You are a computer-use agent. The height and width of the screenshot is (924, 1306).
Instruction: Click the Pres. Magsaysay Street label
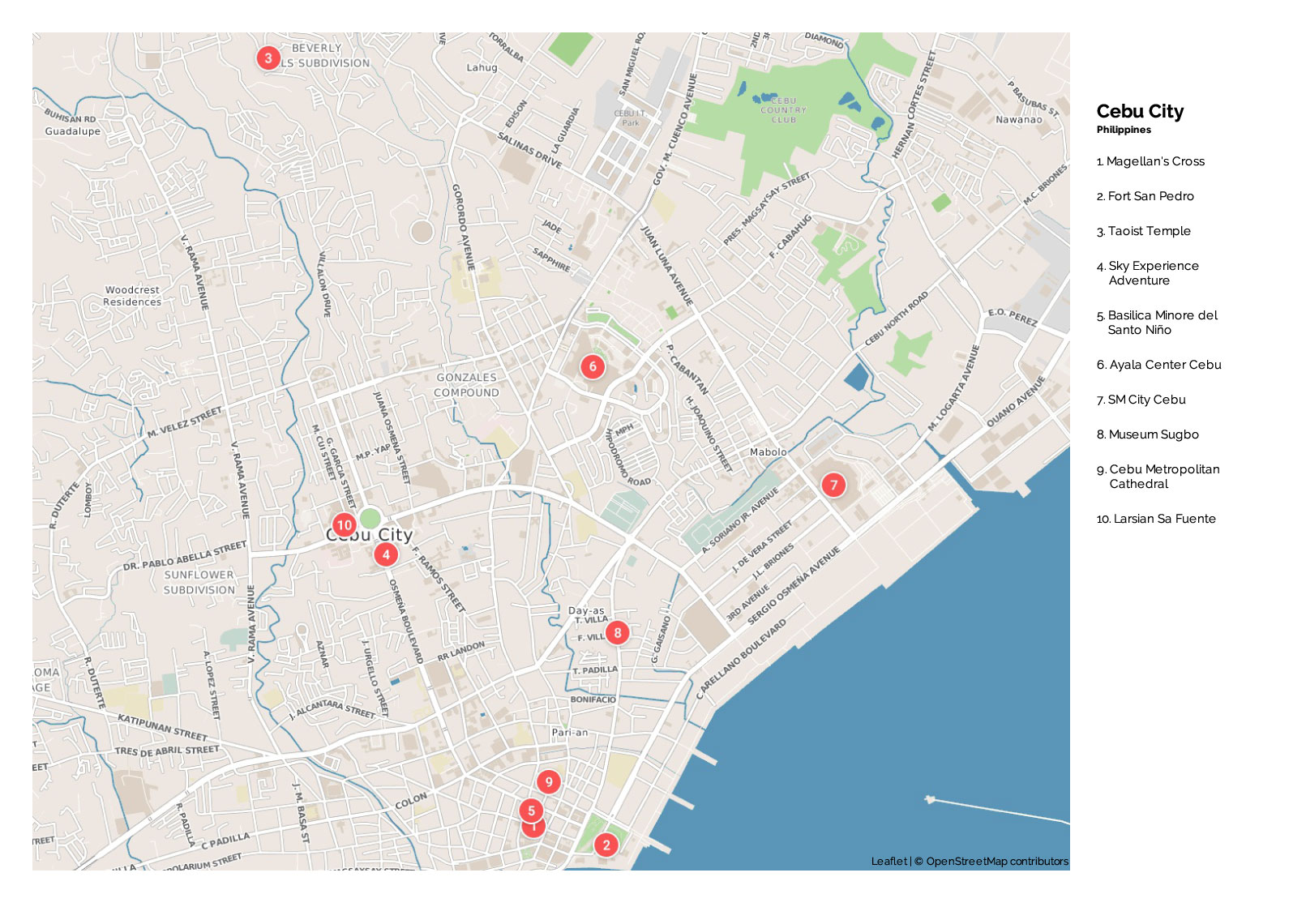point(766,209)
